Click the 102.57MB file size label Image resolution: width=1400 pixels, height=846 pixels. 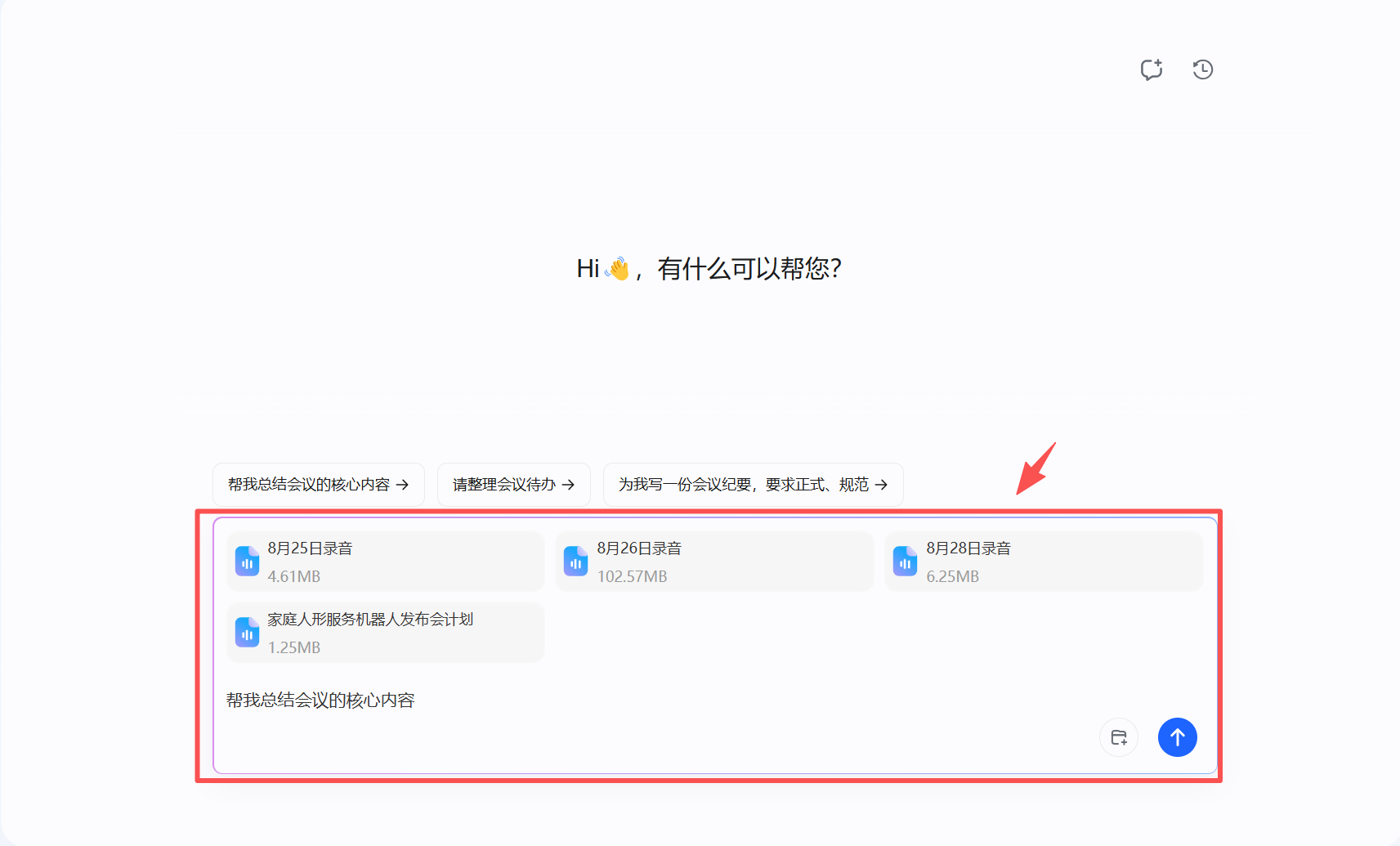click(632, 576)
